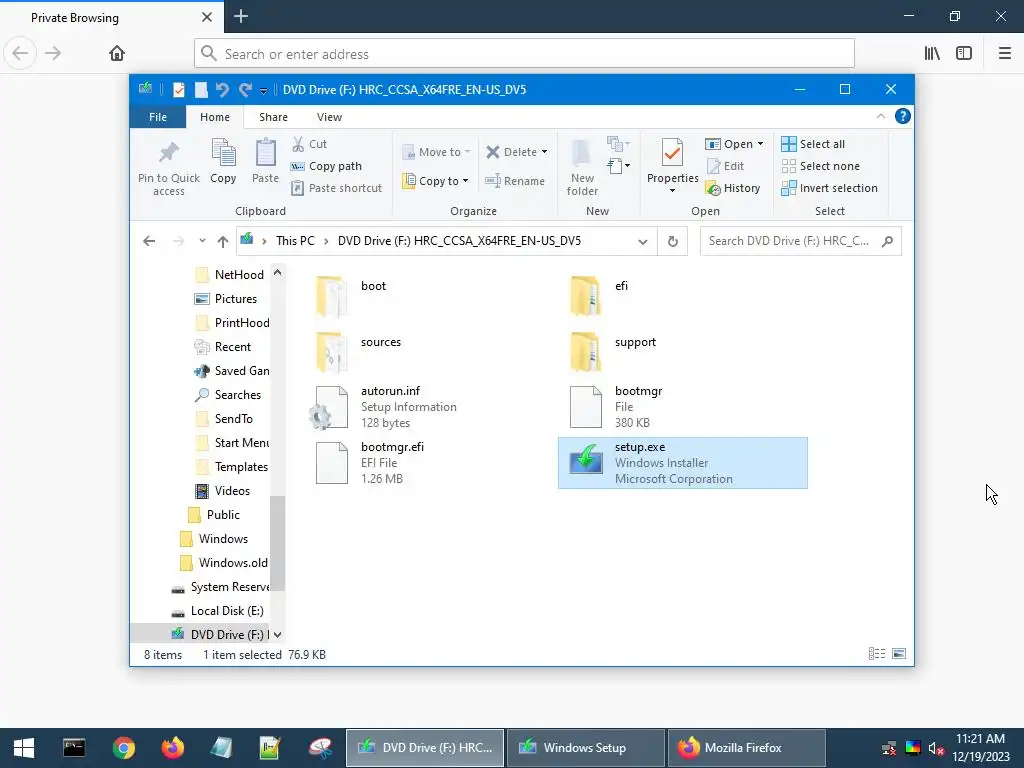Viewport: 1024px width, 768px height.
Task: Switch to large icons view button
Action: (899, 653)
